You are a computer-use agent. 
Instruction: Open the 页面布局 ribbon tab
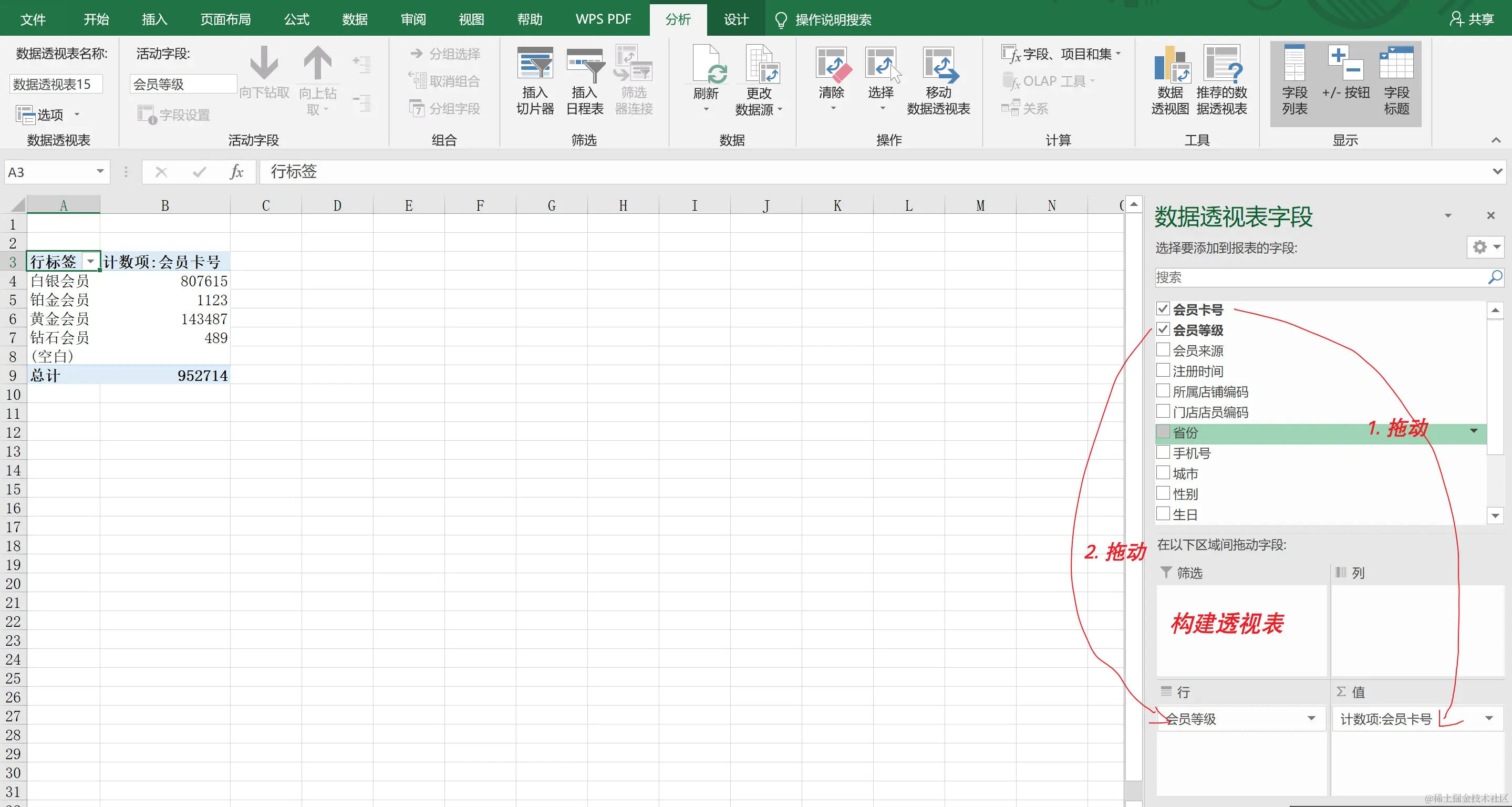click(x=225, y=19)
